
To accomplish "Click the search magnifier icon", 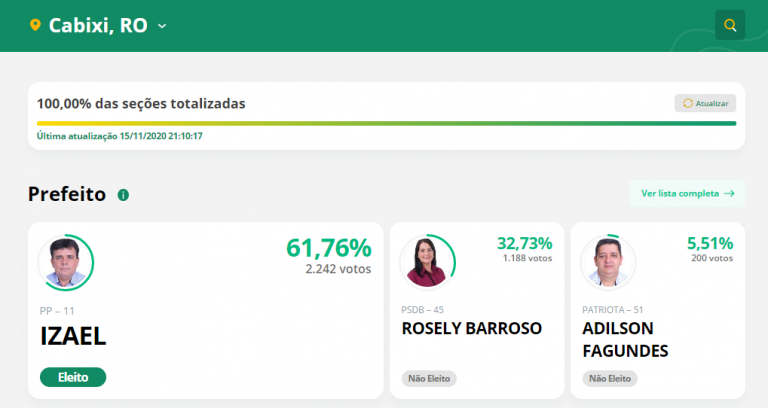I will pos(730,25).
